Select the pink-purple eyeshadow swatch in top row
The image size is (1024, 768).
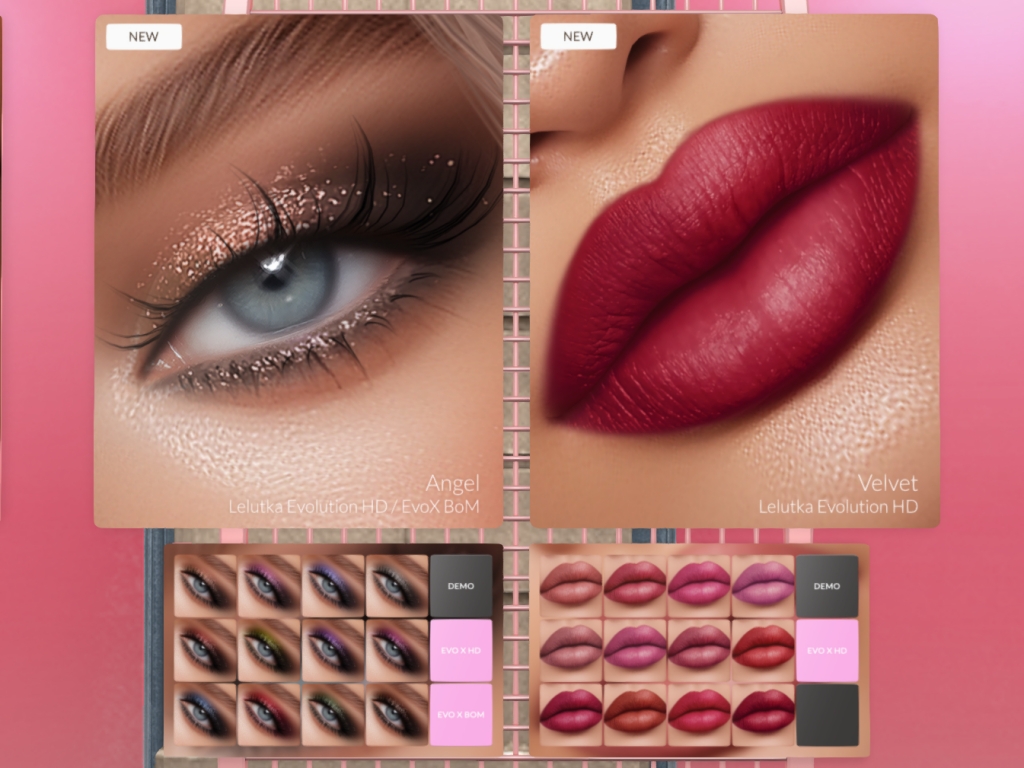pos(269,586)
